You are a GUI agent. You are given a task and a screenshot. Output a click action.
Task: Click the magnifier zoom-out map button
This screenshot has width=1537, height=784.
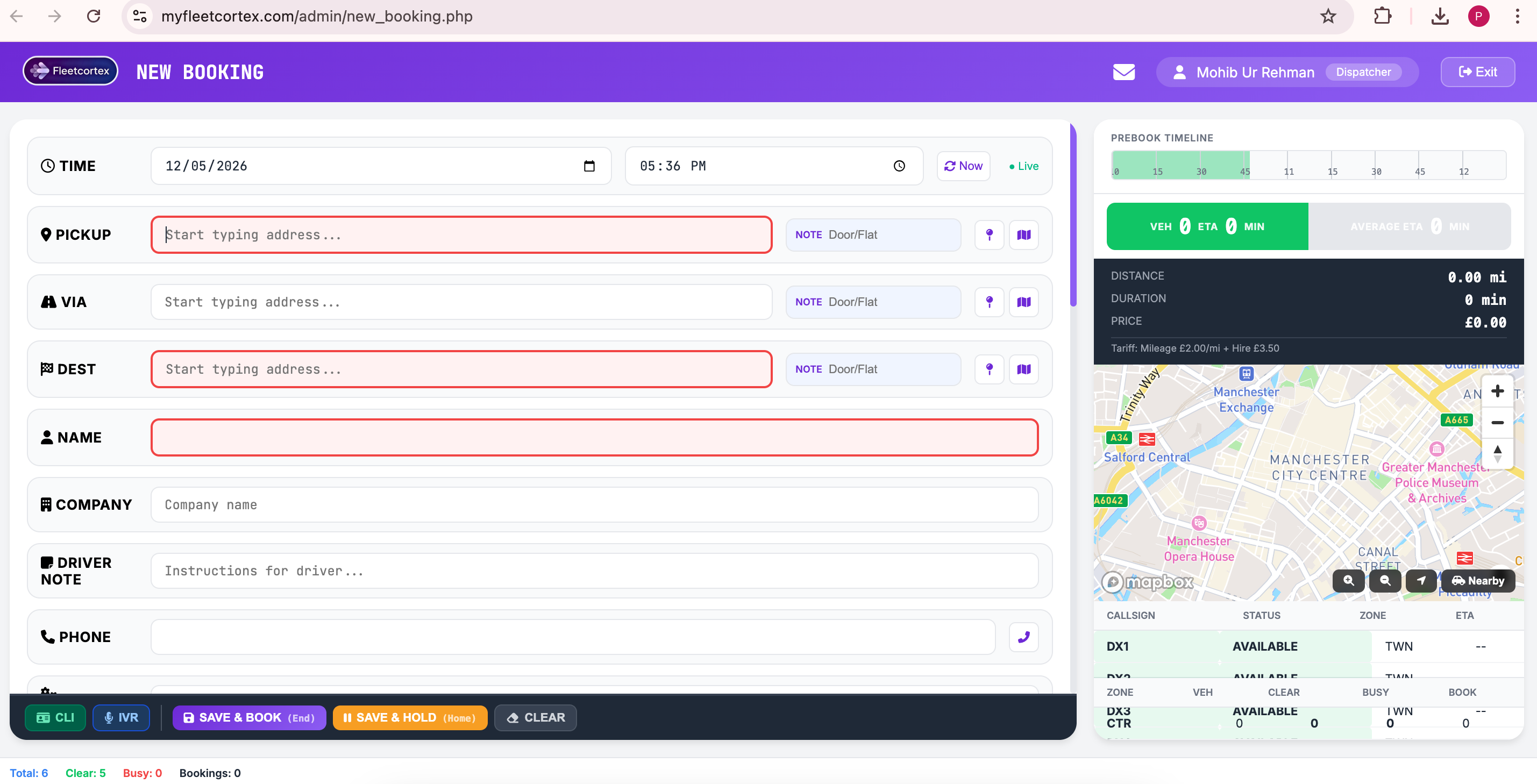[1385, 581]
